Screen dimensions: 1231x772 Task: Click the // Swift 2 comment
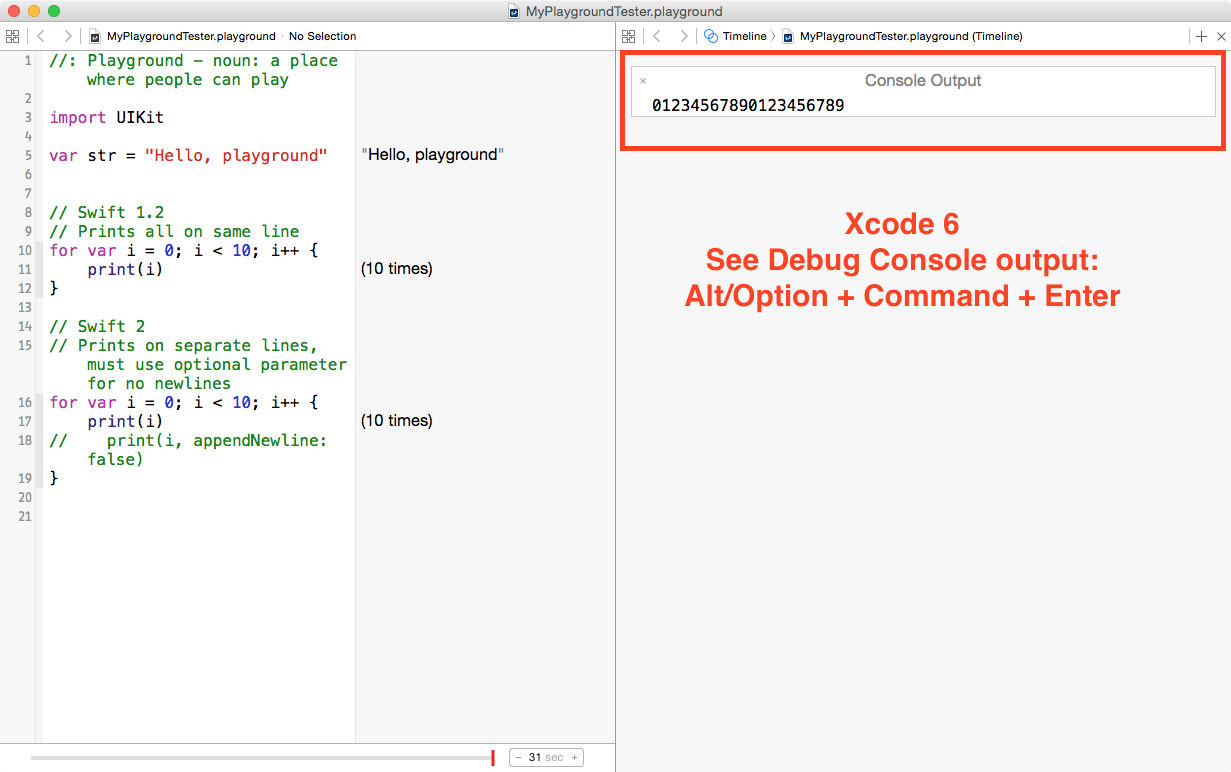97,326
